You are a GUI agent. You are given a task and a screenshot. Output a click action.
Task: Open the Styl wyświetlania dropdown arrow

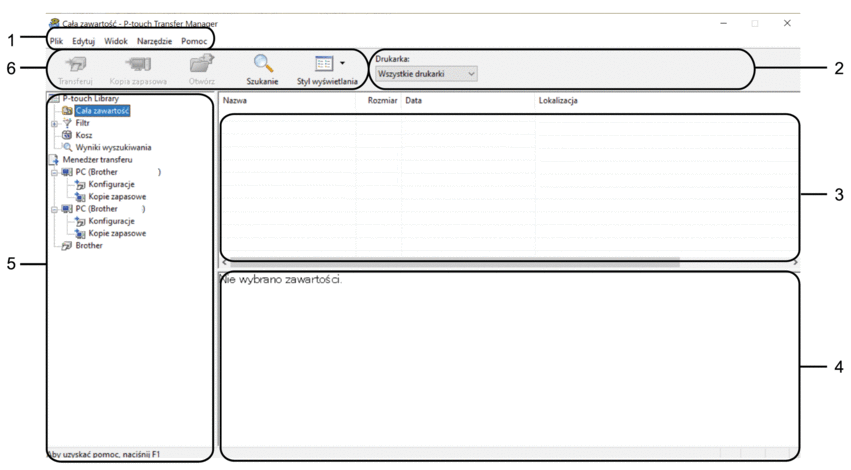[344, 64]
